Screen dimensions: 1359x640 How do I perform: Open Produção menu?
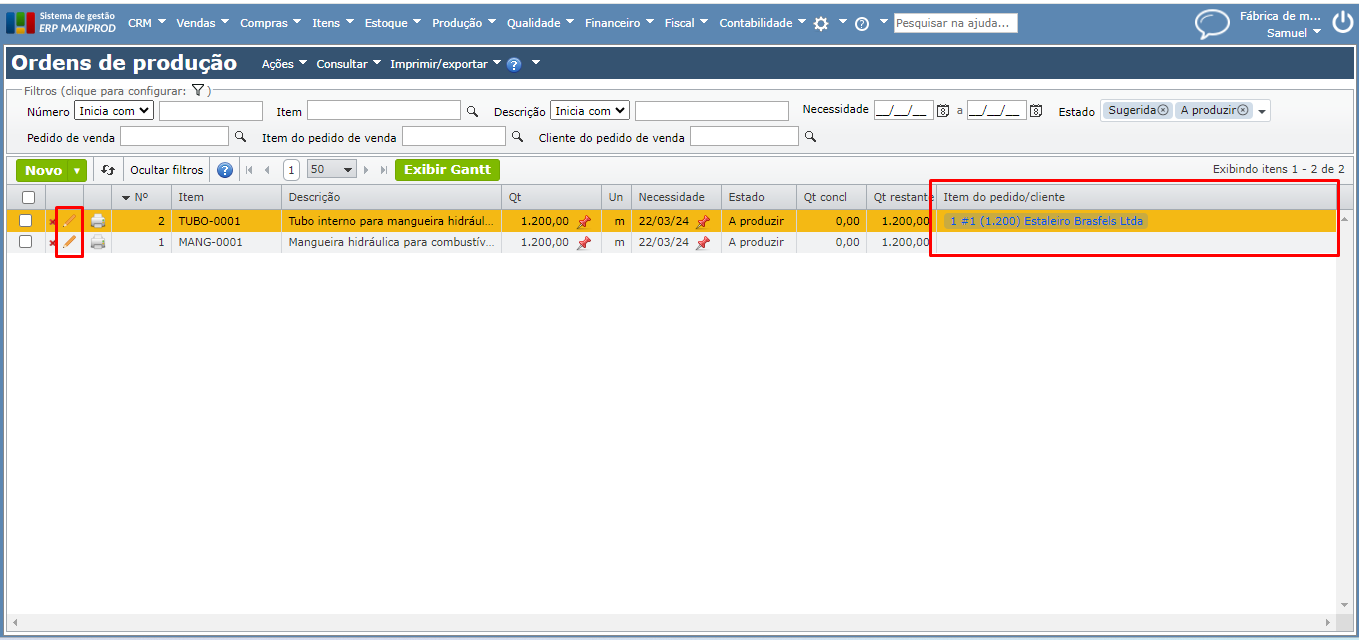click(465, 23)
